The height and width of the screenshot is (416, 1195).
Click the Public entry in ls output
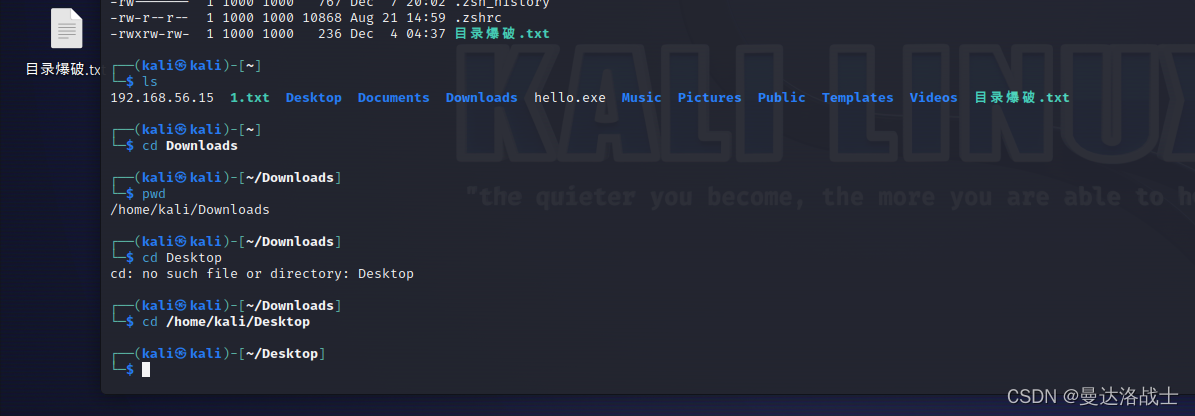[x=782, y=98]
